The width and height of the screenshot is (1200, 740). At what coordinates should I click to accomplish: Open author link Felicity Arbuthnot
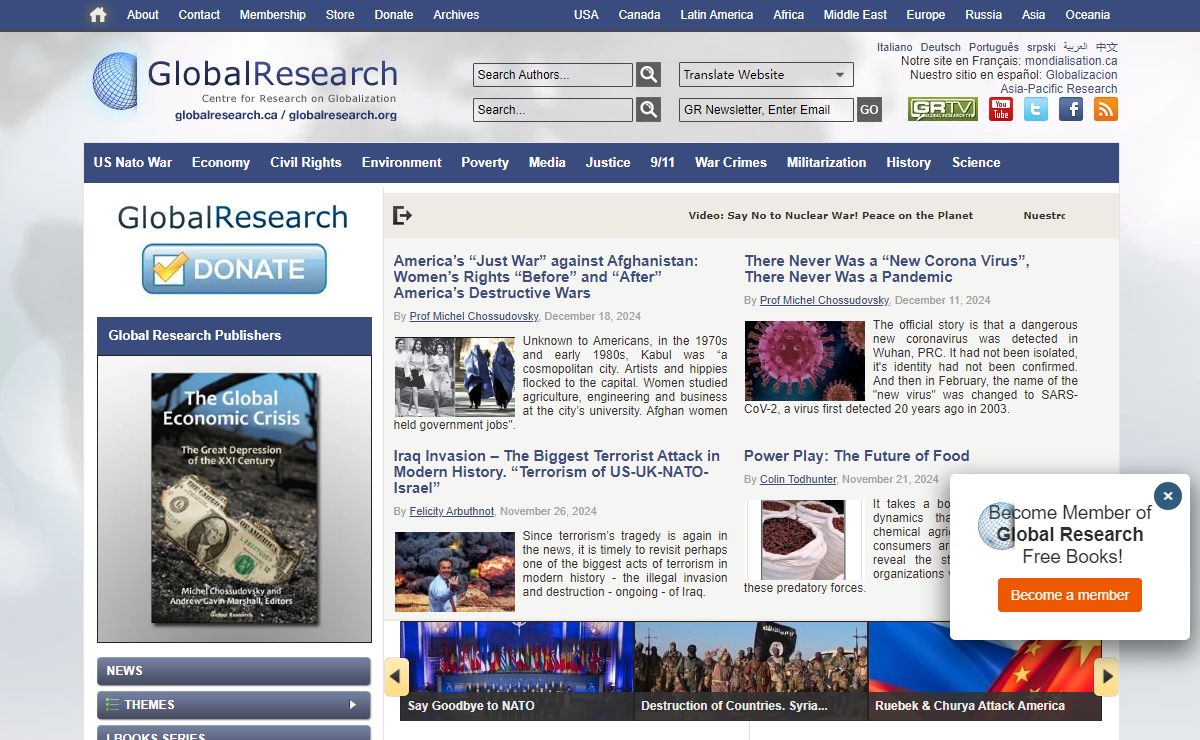[452, 511]
